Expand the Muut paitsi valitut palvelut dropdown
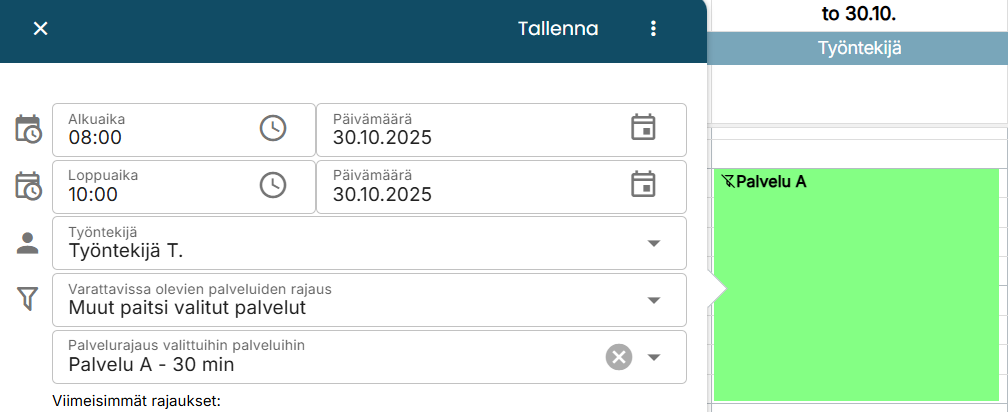Image resolution: width=1008 pixels, height=412 pixels. [x=654, y=300]
